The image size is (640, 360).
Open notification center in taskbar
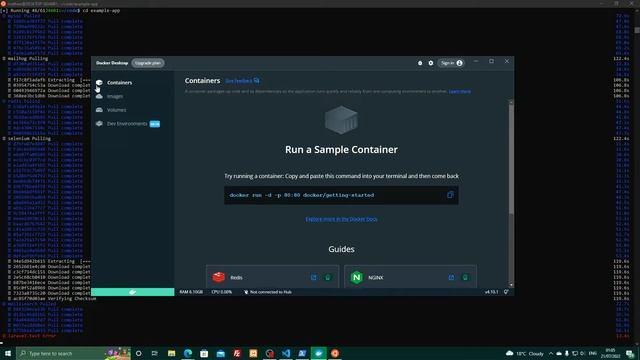630,353
